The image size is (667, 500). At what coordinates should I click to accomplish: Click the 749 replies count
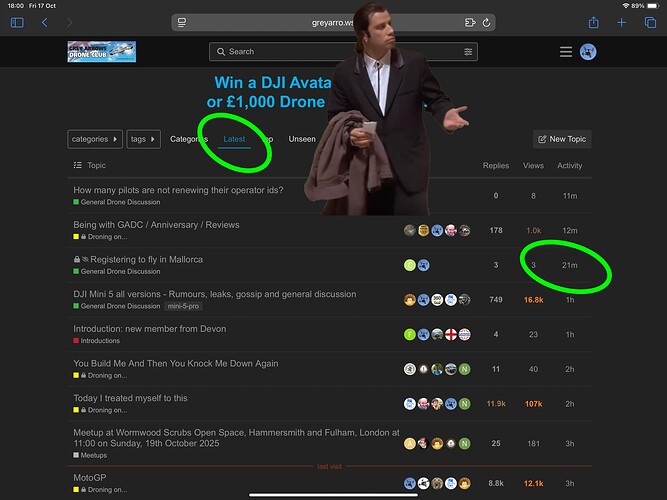[496, 300]
